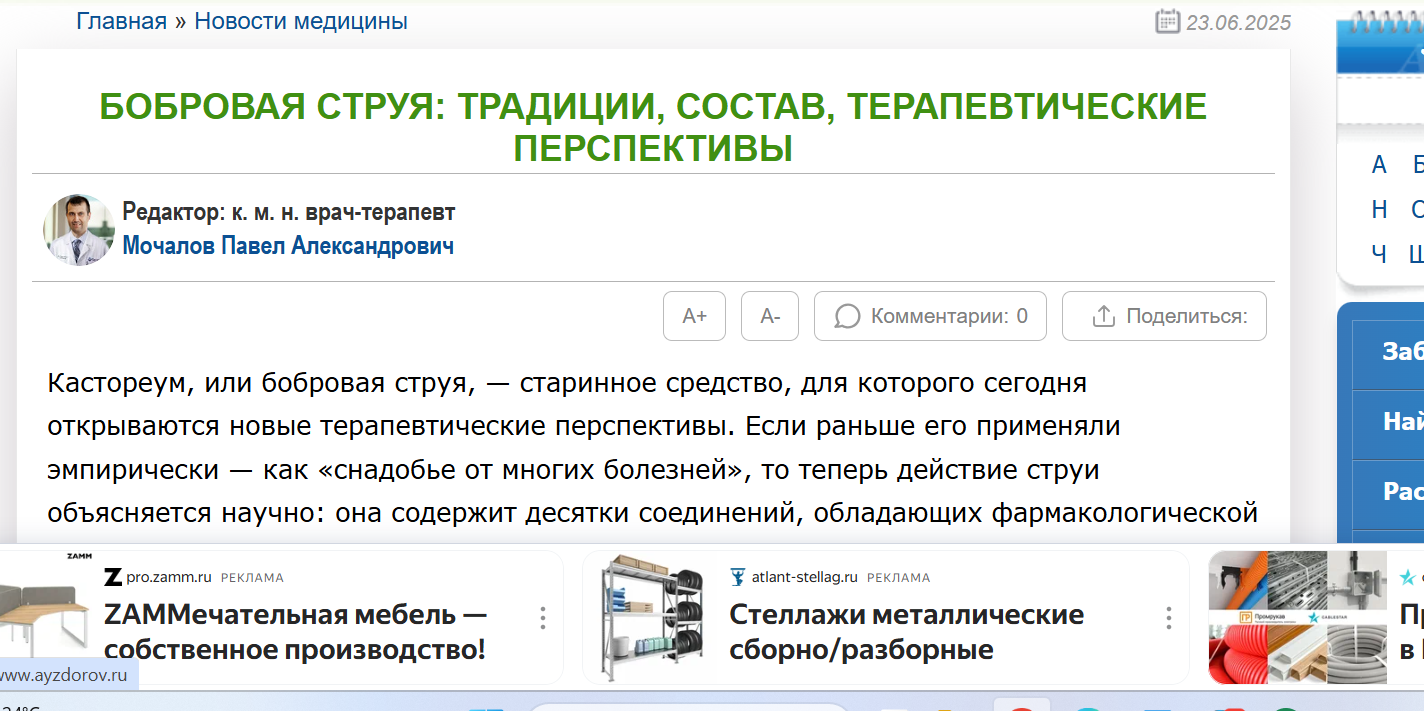The height and width of the screenshot is (711, 1424).
Task: Click the atlant-stellag favicon icon
Action: tap(738, 577)
